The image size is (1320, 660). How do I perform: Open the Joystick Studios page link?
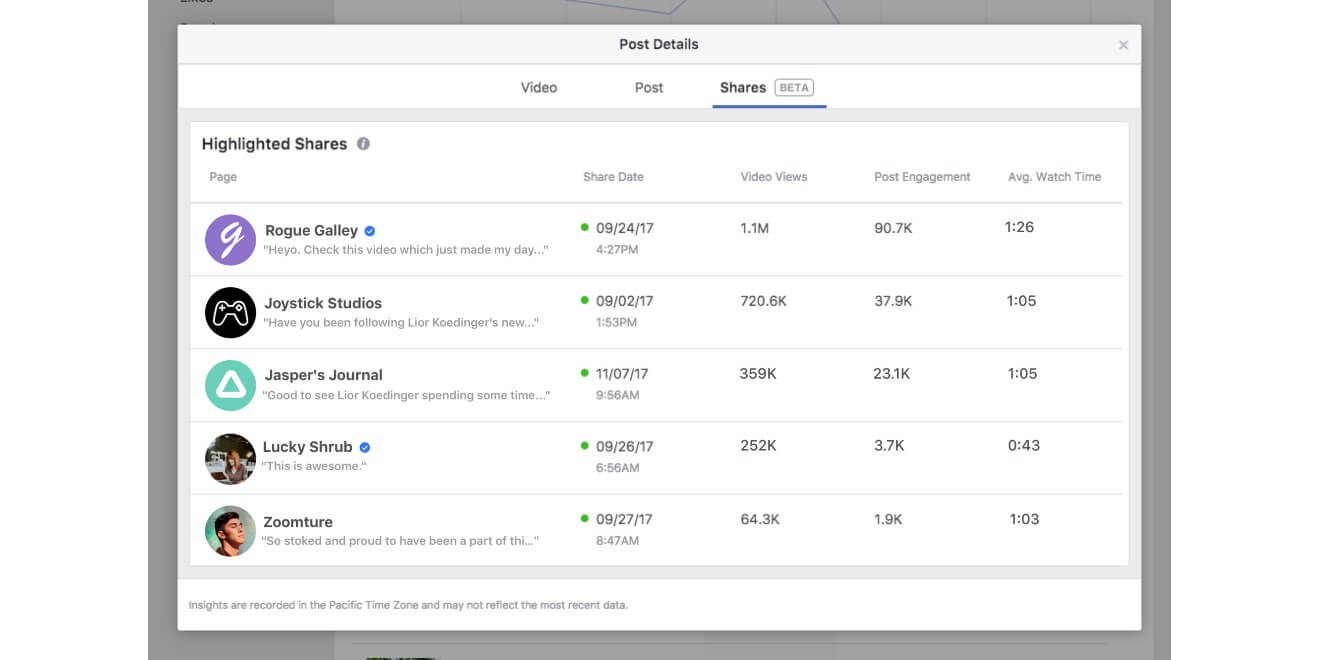pos(323,303)
